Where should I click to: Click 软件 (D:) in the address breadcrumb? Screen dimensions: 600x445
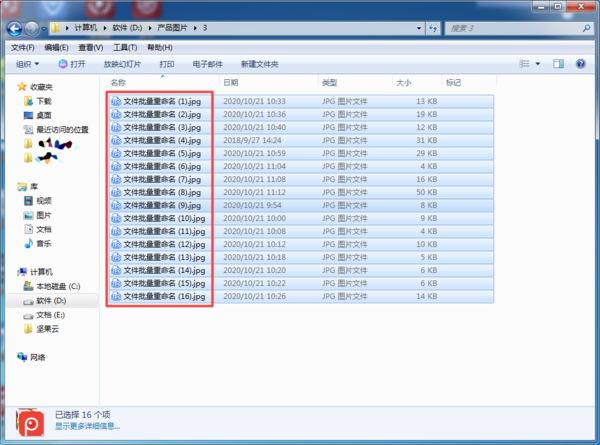(x=127, y=28)
